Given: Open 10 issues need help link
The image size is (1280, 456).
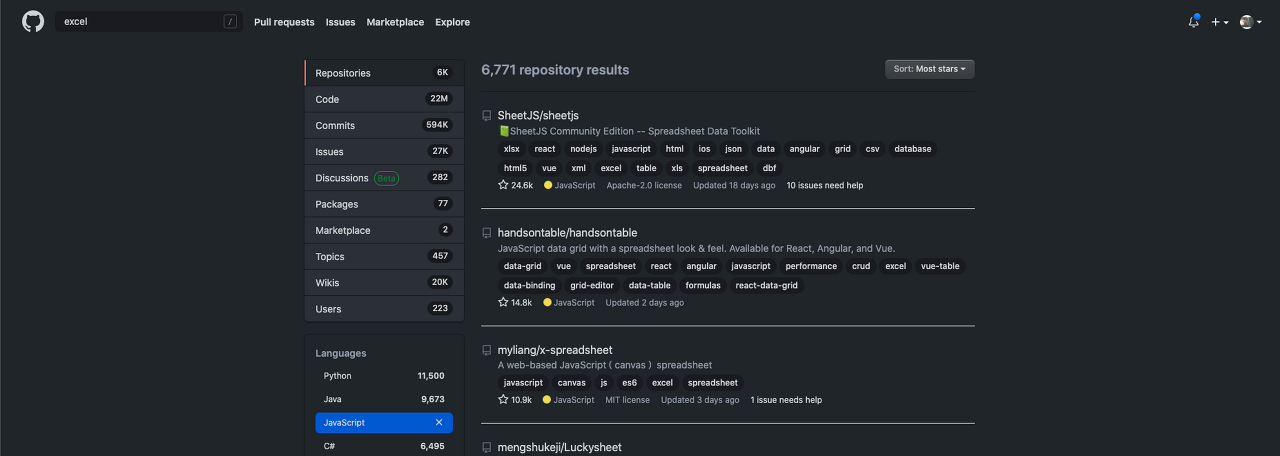Looking at the screenshot, I should tap(825, 185).
